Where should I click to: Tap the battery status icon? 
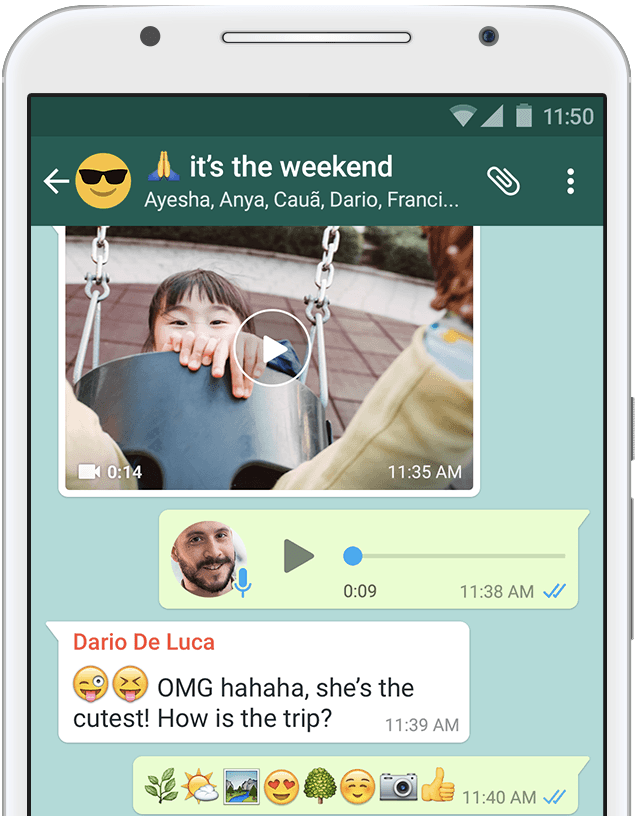point(524,115)
